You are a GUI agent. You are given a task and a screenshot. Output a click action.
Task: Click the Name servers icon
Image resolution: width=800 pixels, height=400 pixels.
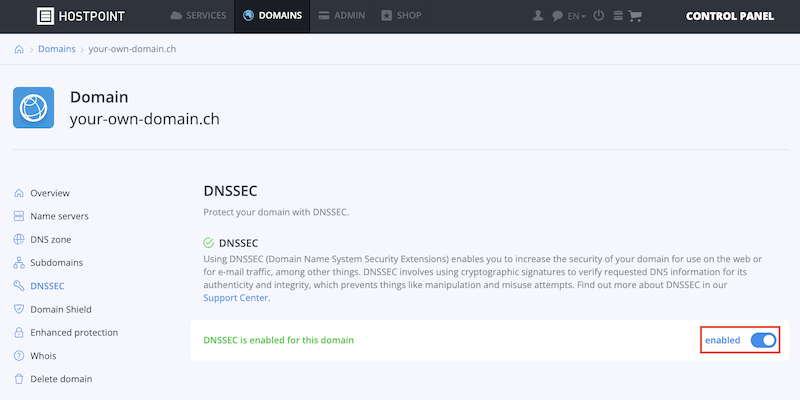pyautogui.click(x=19, y=216)
